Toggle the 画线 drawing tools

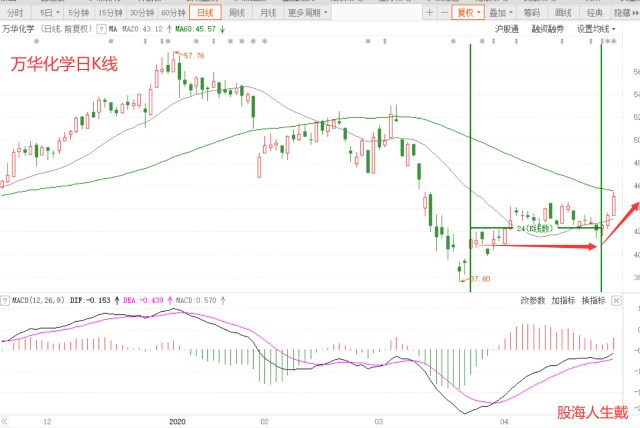click(563, 13)
